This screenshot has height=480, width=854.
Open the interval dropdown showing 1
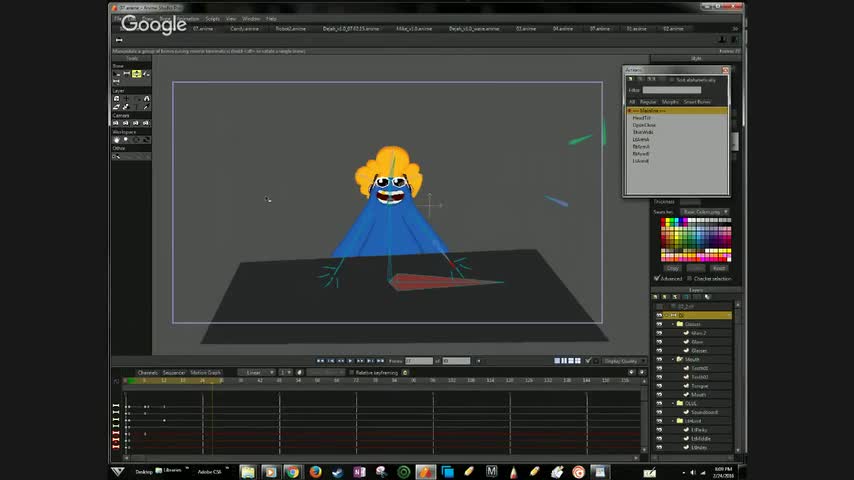285,373
